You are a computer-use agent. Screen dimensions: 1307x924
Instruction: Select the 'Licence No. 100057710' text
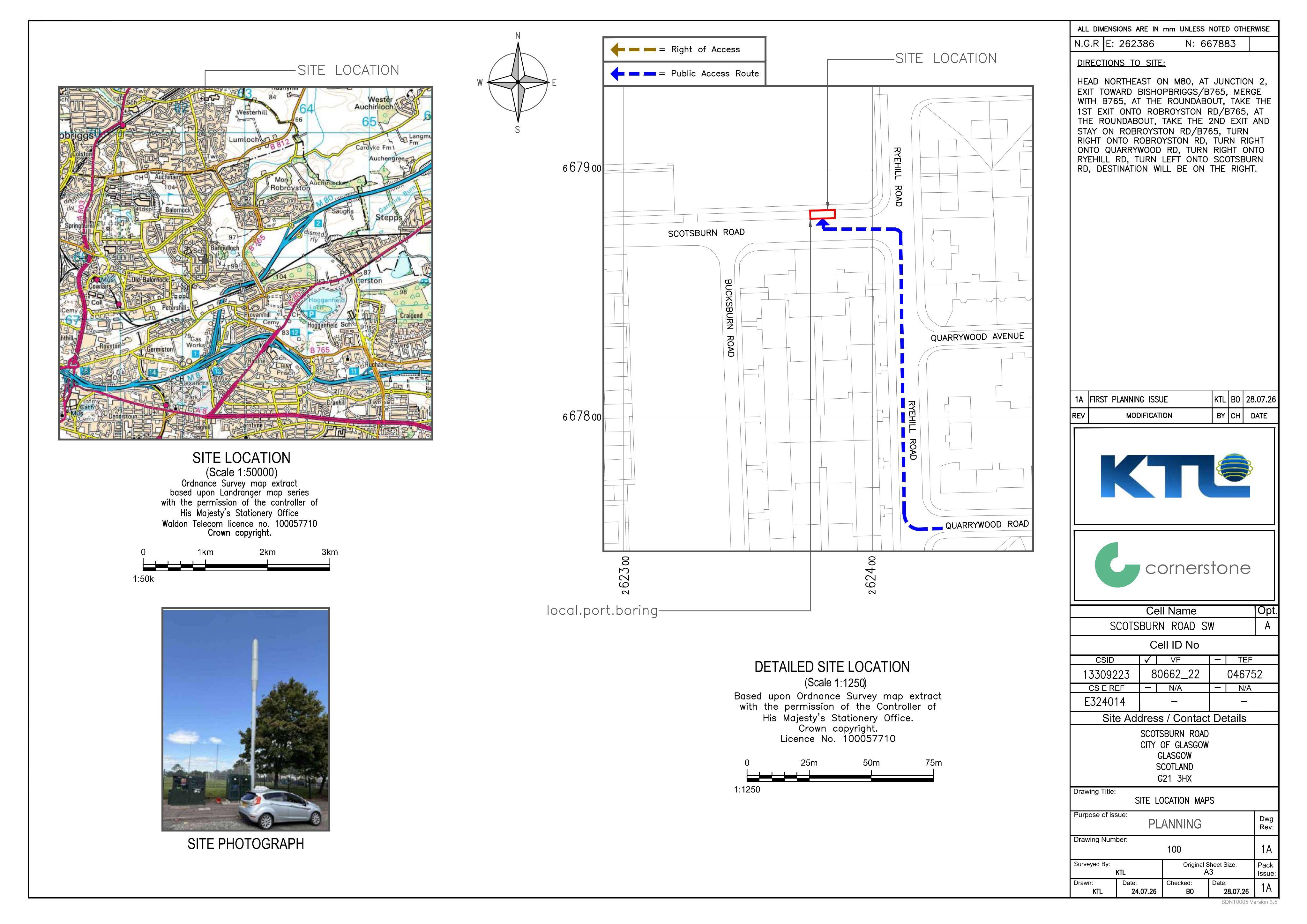pos(837,739)
